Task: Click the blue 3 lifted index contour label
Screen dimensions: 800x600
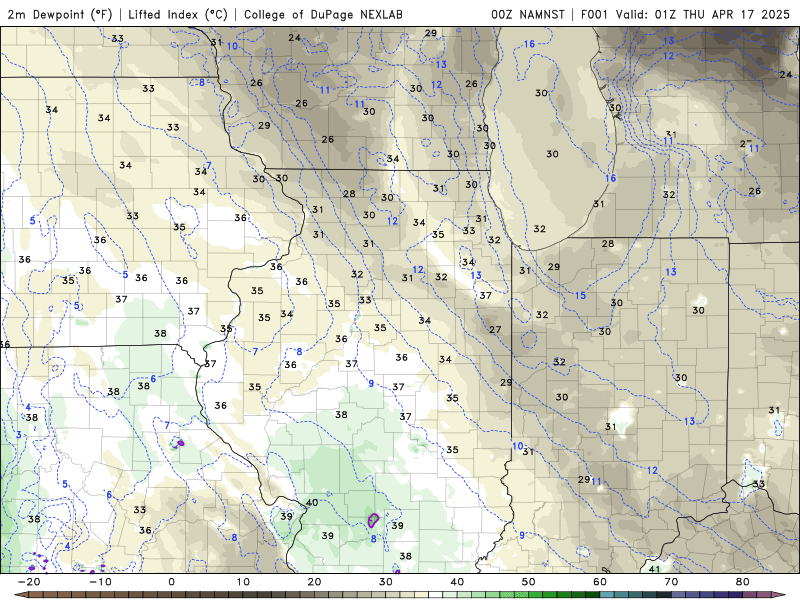Action: [19, 435]
